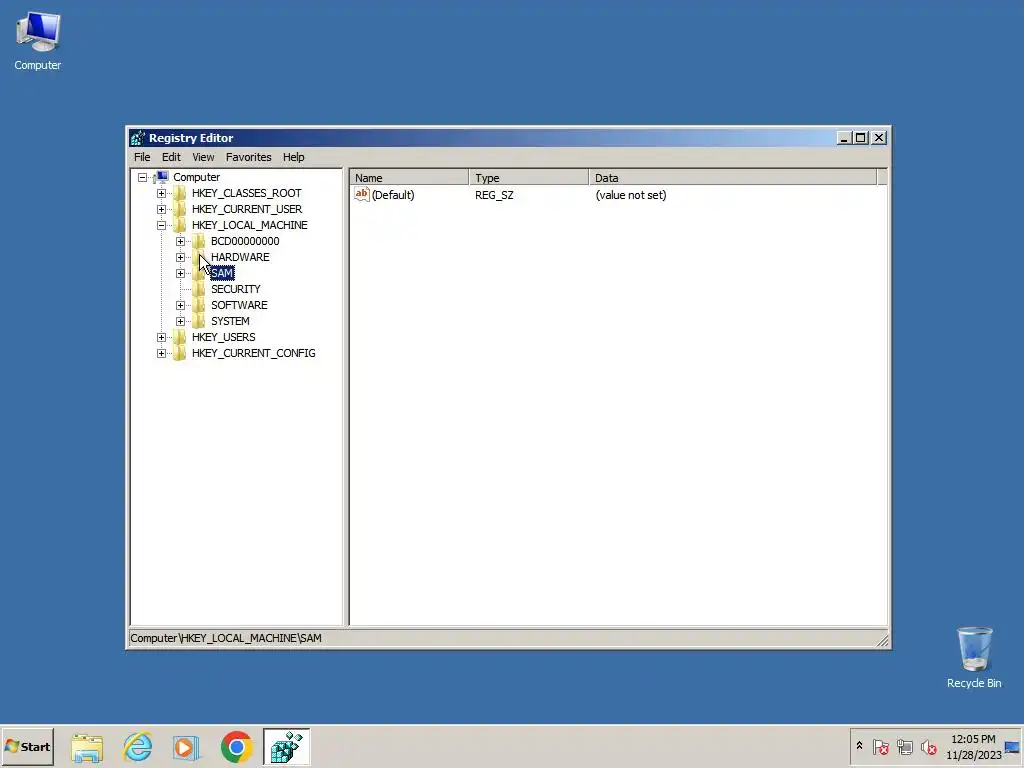Open Windows Media Player from the taskbar
The width and height of the screenshot is (1024, 768).
[186, 747]
